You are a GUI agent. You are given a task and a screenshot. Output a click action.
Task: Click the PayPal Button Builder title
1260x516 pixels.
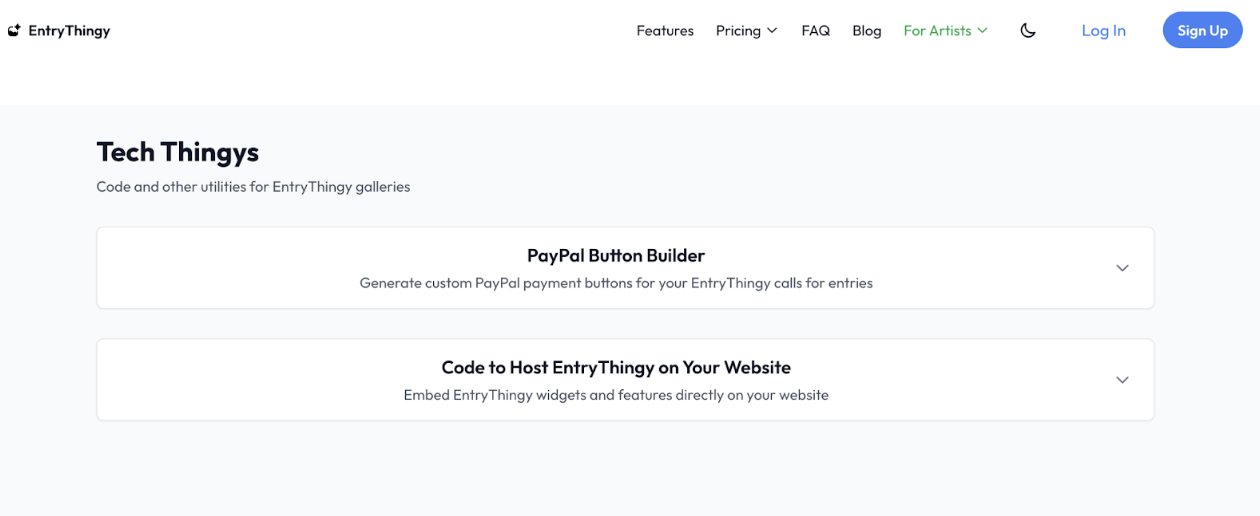pos(616,256)
